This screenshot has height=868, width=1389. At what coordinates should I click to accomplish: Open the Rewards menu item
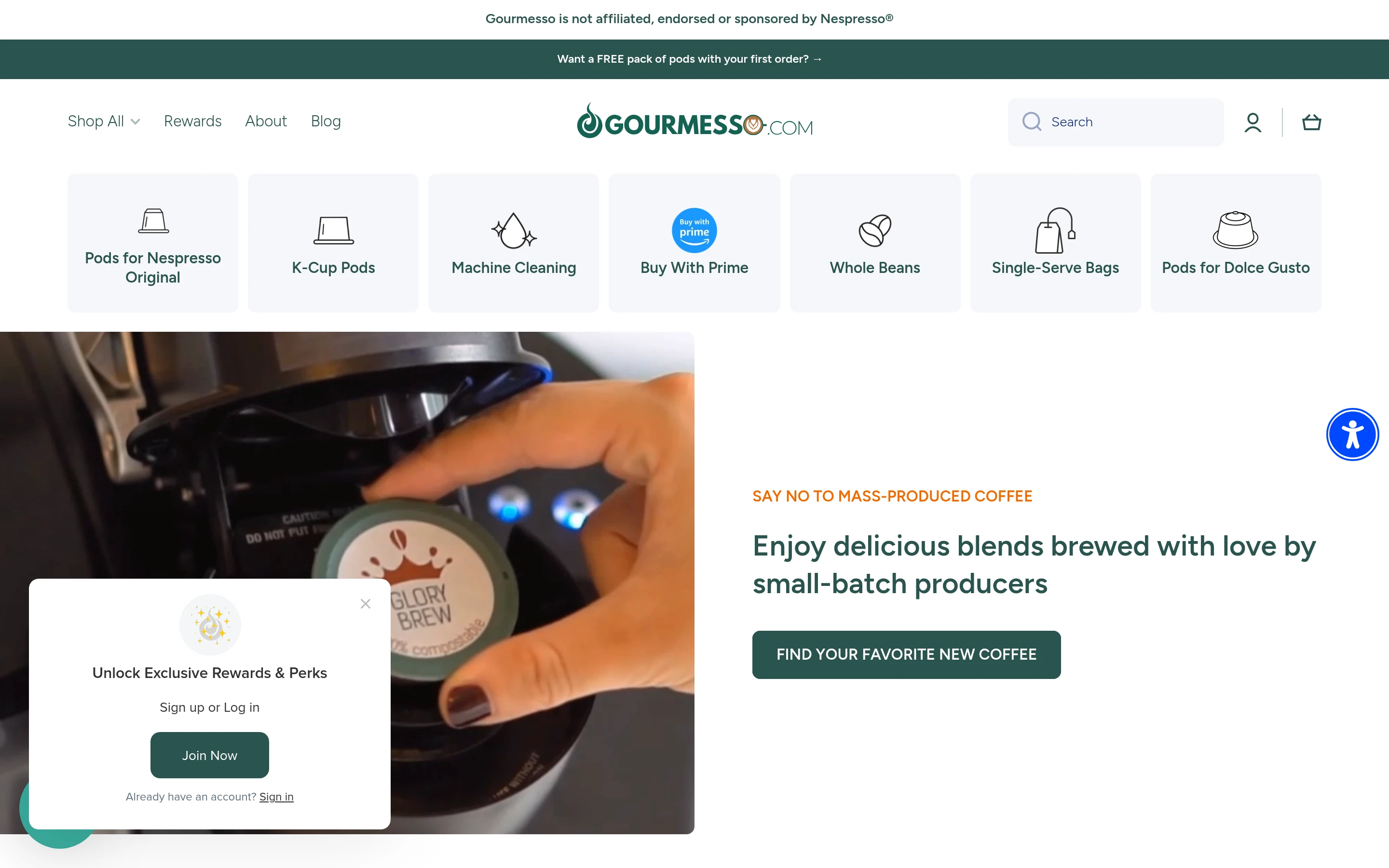click(x=192, y=121)
